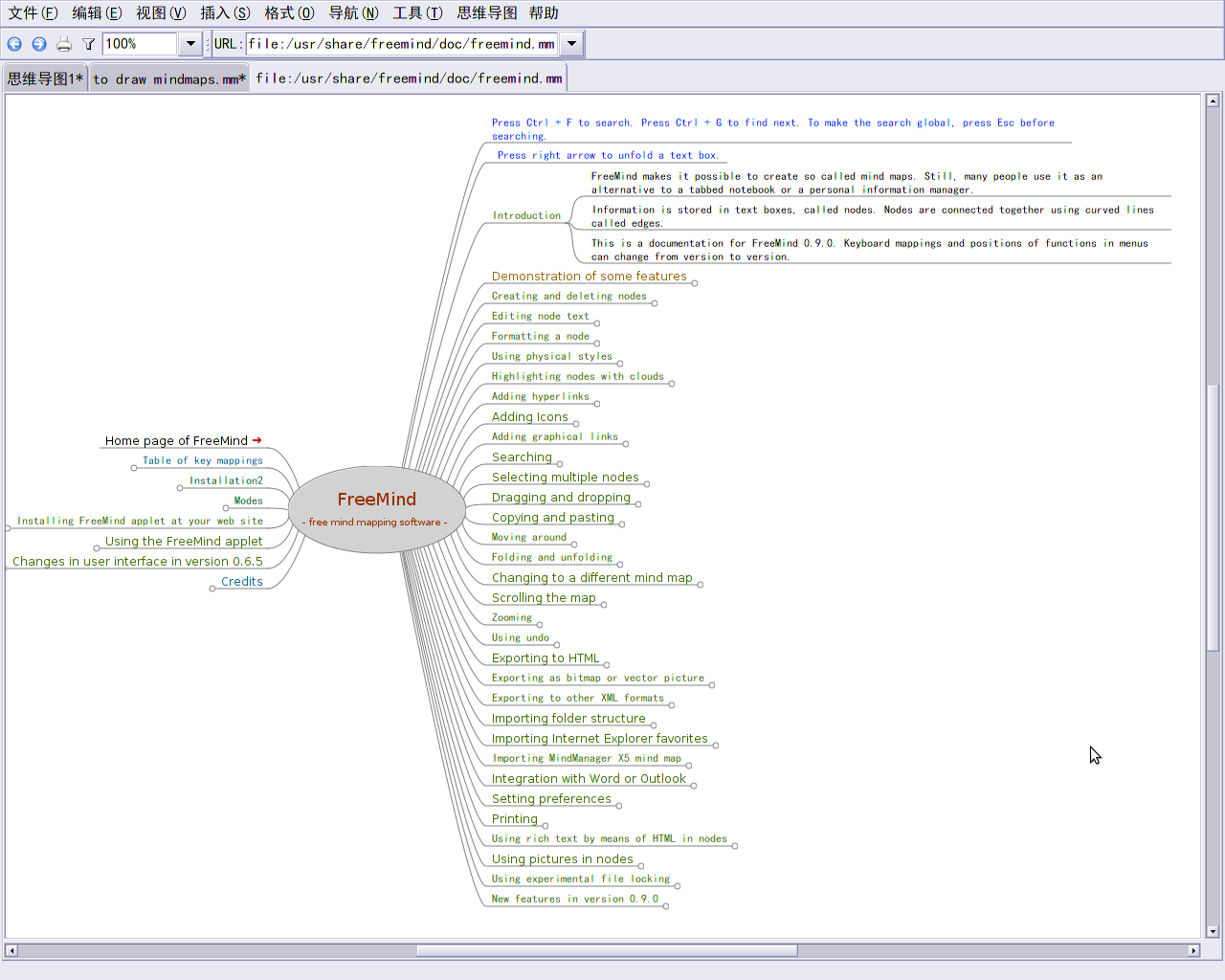
Task: Select 'Using the FreeMind applet' node
Action: click(x=184, y=542)
